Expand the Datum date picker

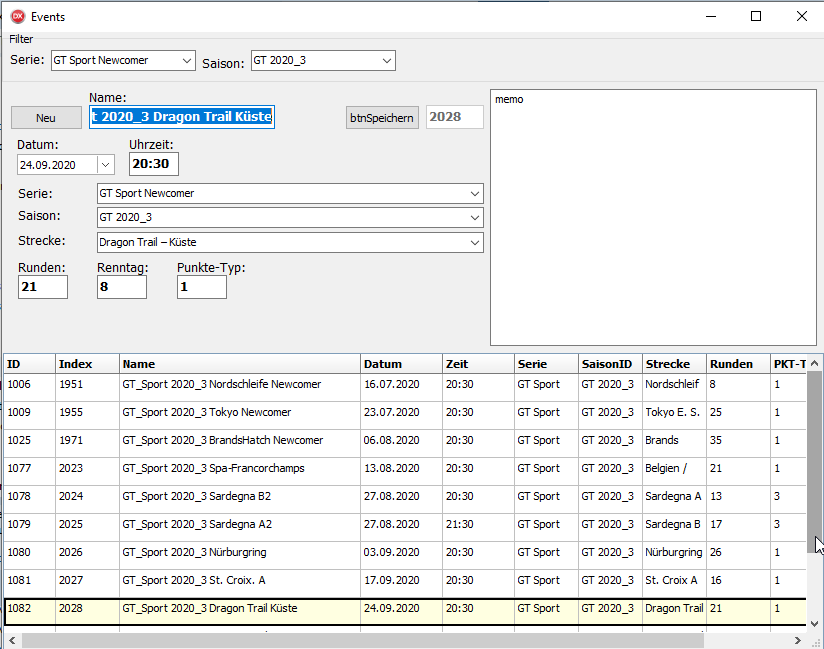pos(106,165)
